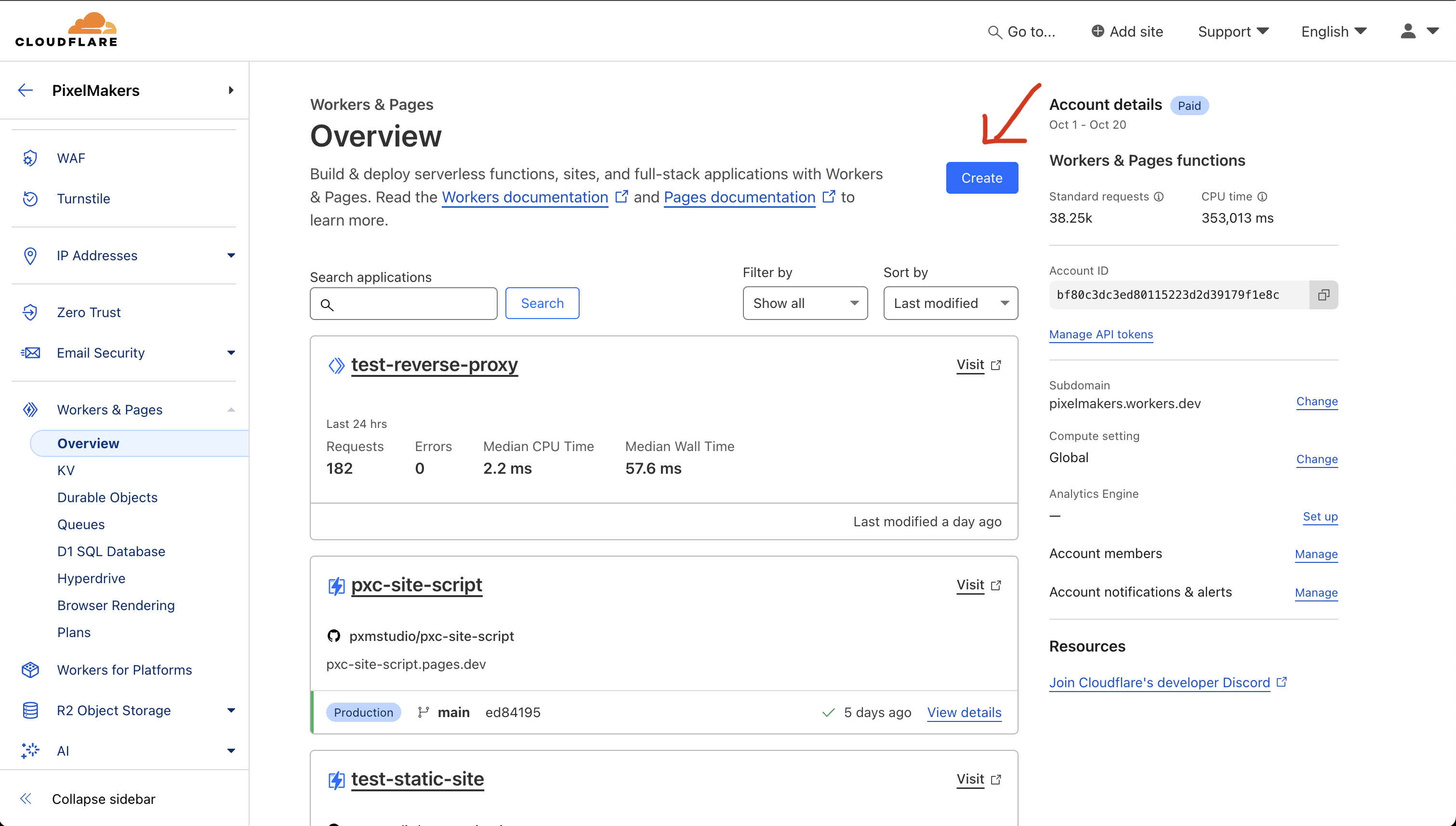1456x826 pixels.
Task: Open Manage API tokens link
Action: click(x=1101, y=334)
